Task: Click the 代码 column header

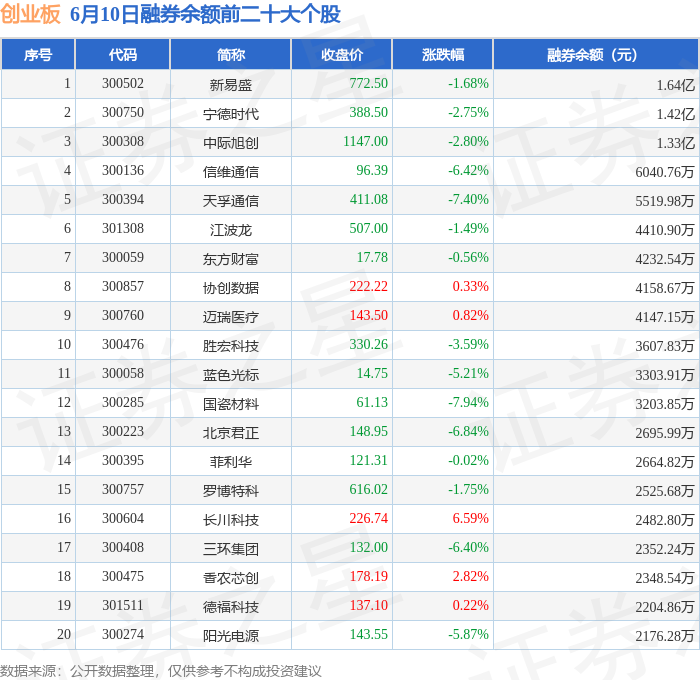Action: click(123, 55)
